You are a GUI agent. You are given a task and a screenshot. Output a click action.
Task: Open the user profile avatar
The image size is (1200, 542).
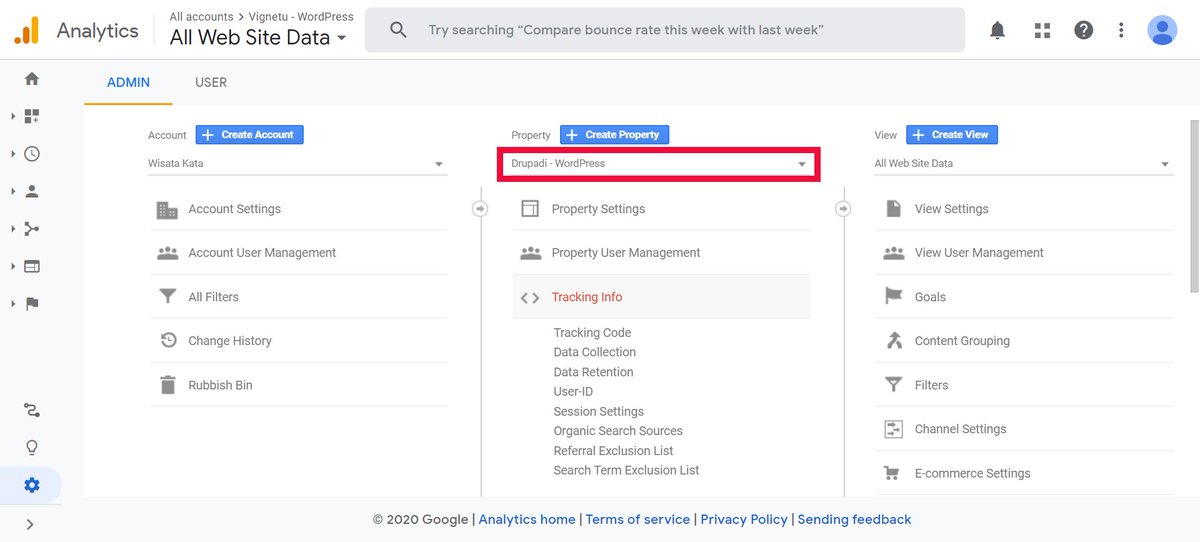tap(1162, 30)
